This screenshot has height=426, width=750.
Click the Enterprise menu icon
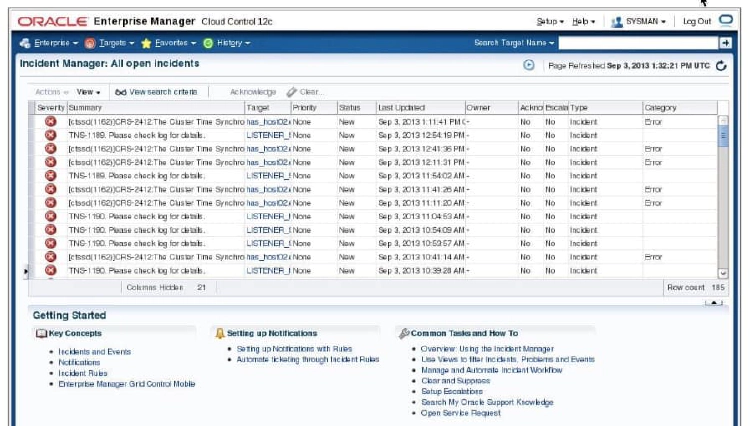pyautogui.click(x=25, y=43)
